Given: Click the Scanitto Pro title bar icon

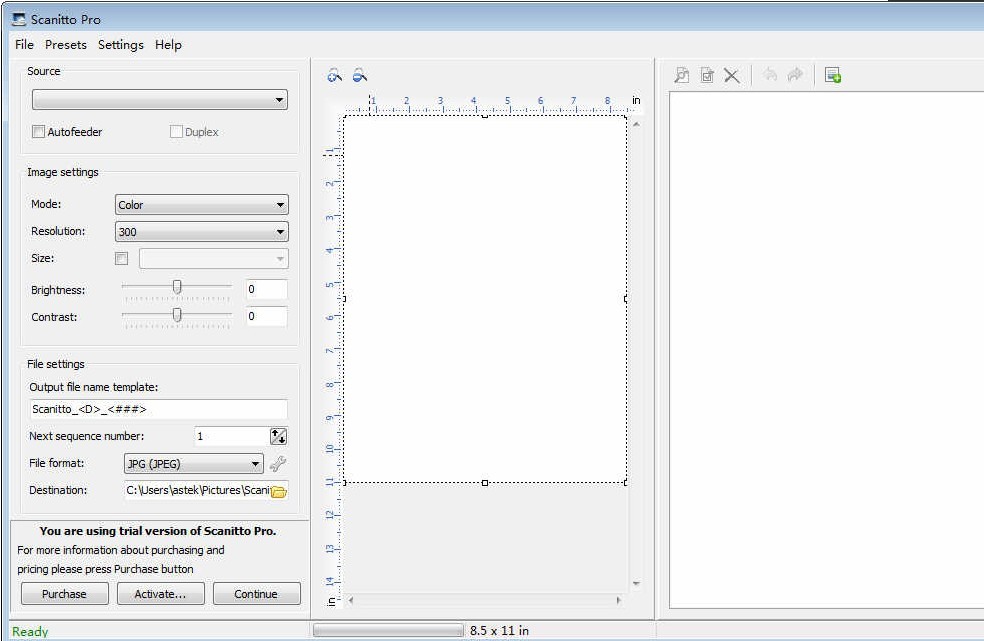Looking at the screenshot, I should tap(19, 19).
